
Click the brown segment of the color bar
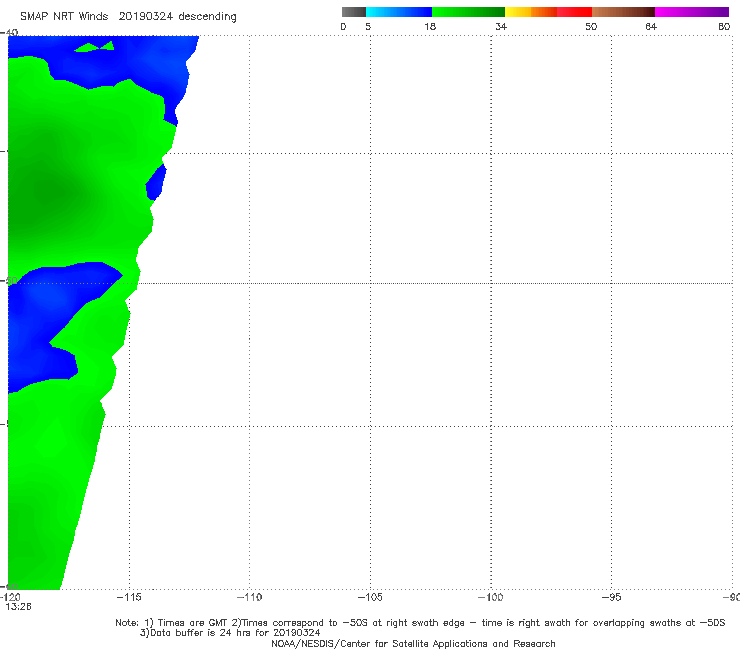623,12
